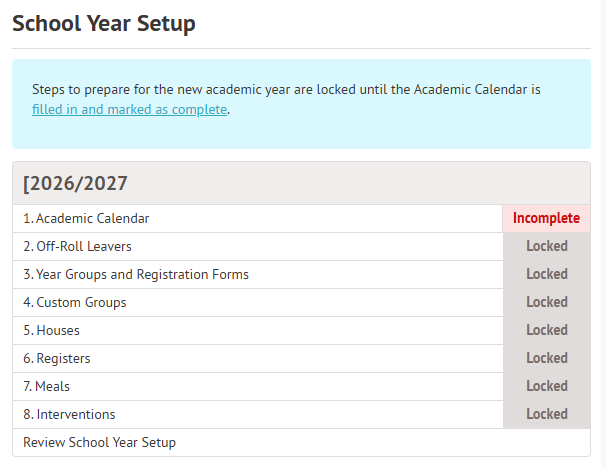606x468 pixels.
Task: Click Locked badge for Year Groups row
Action: [x=546, y=274]
